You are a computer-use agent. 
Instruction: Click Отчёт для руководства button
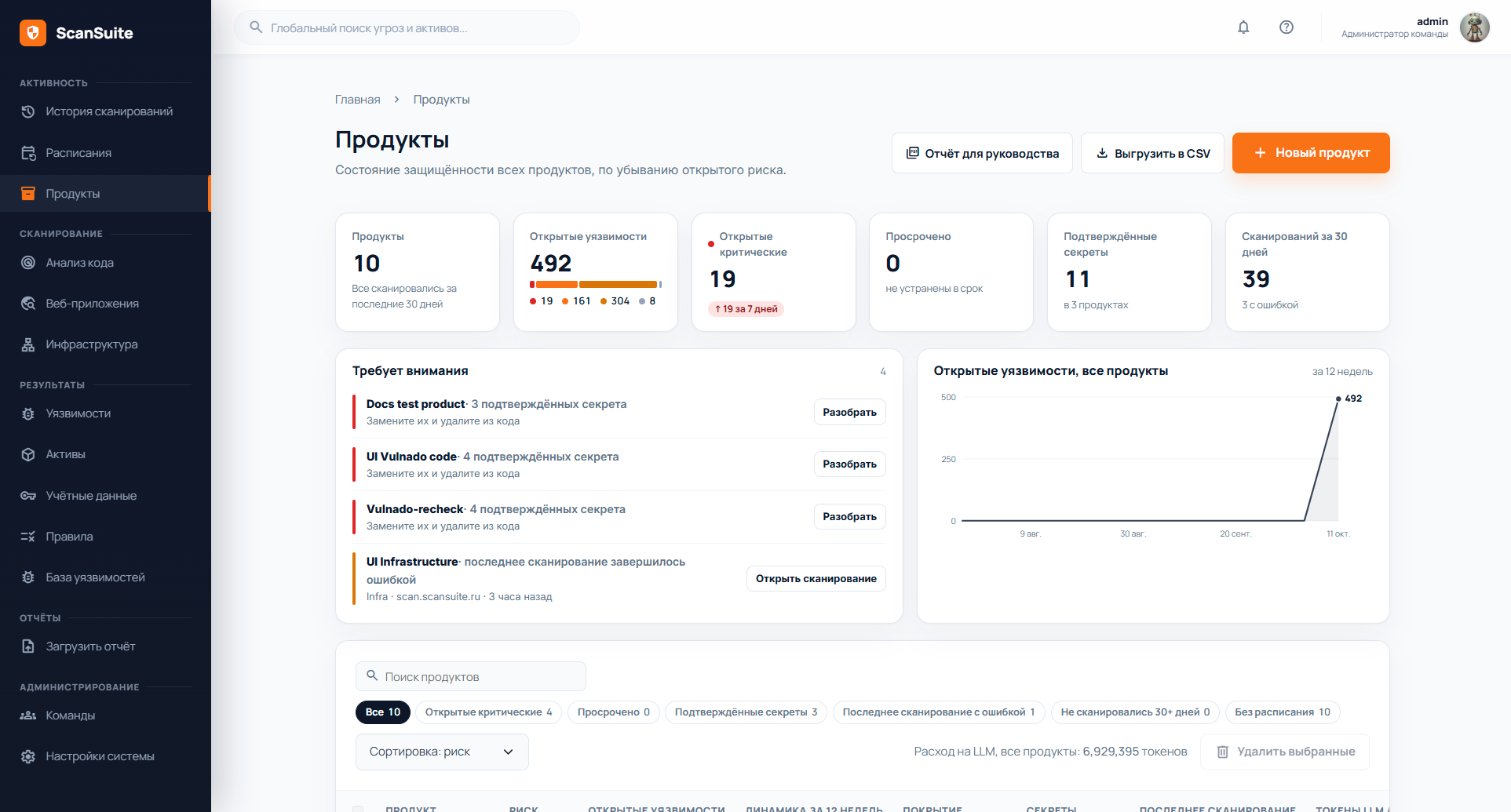[982, 153]
